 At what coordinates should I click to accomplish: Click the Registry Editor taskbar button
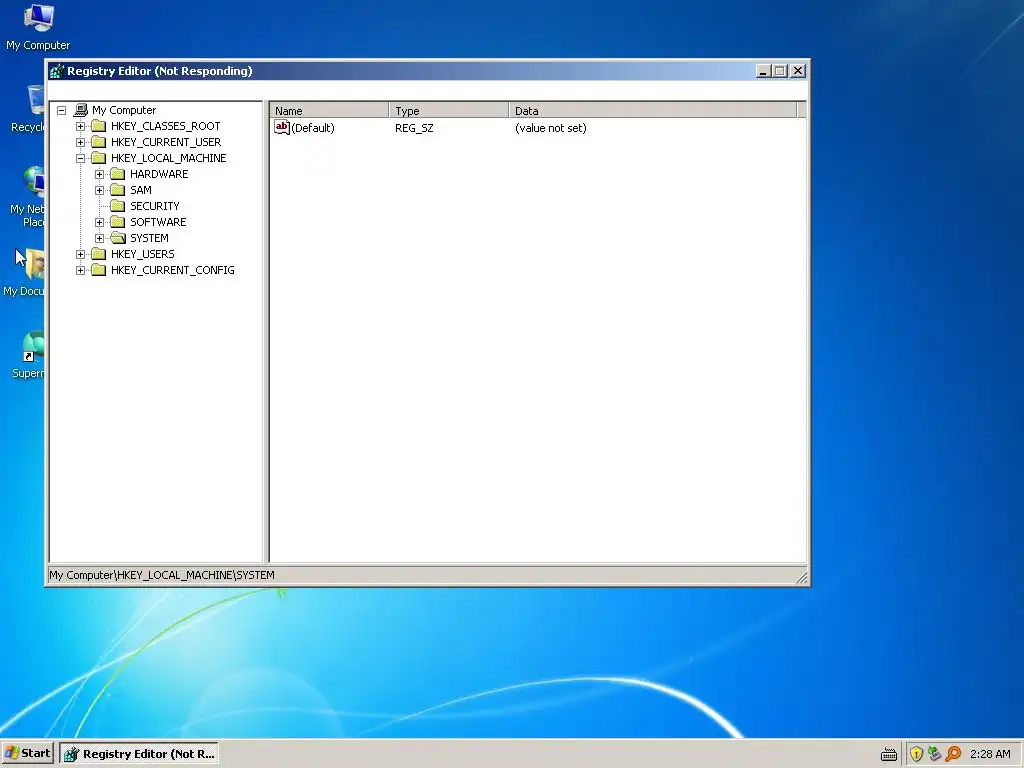coord(139,754)
